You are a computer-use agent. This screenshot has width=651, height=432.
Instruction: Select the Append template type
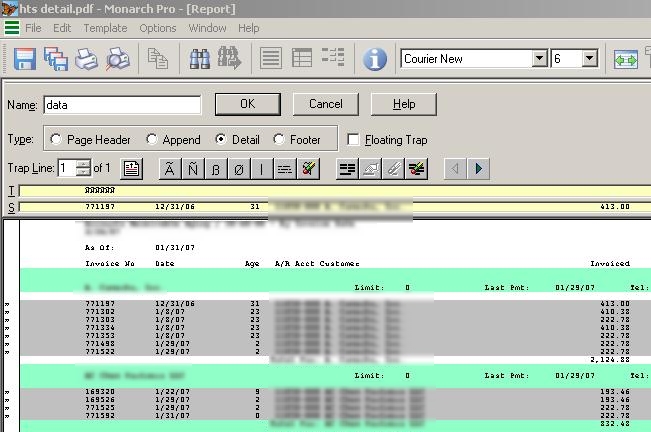click(x=152, y=140)
